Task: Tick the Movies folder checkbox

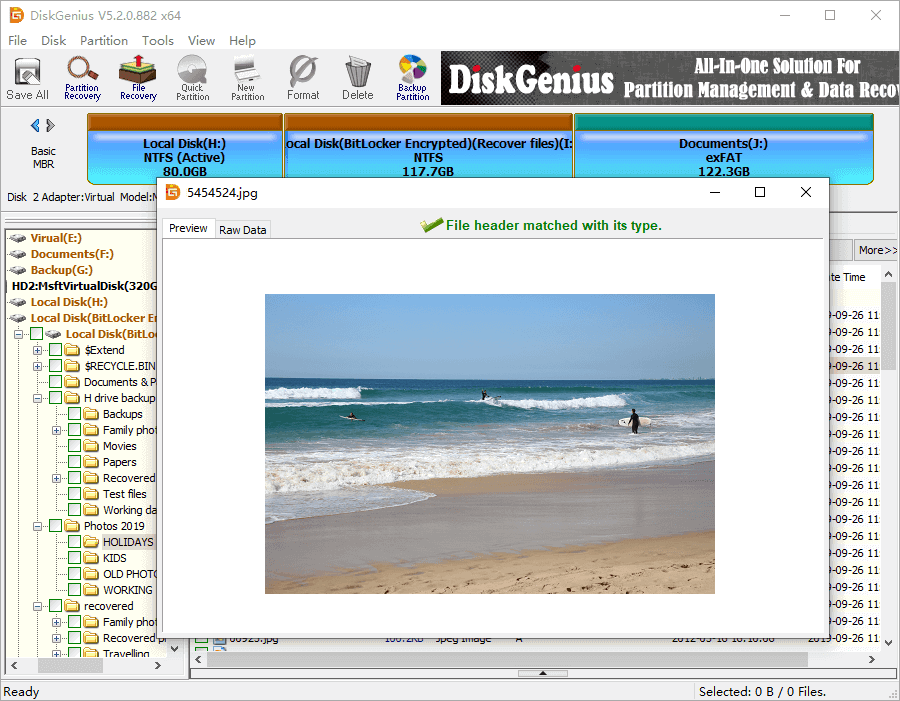Action: tap(75, 446)
